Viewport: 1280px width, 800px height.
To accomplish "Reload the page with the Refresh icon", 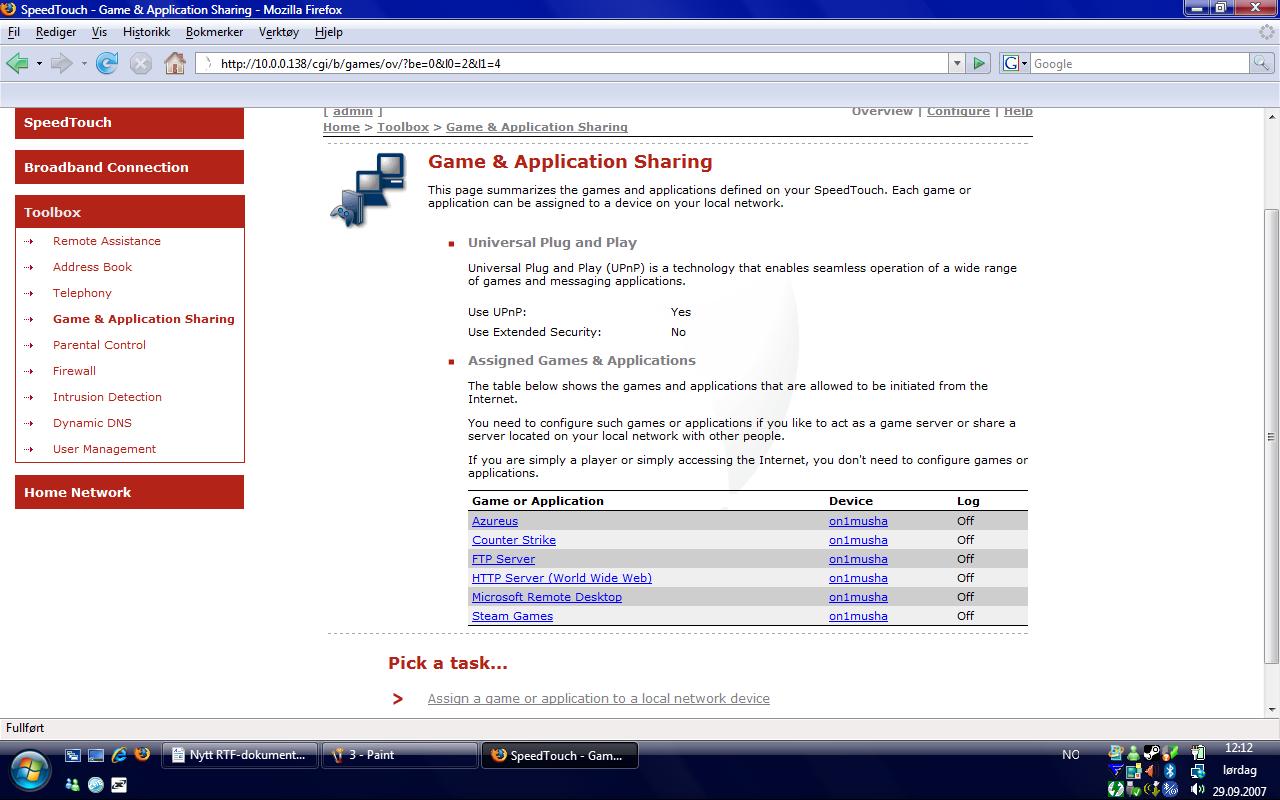I will (107, 63).
